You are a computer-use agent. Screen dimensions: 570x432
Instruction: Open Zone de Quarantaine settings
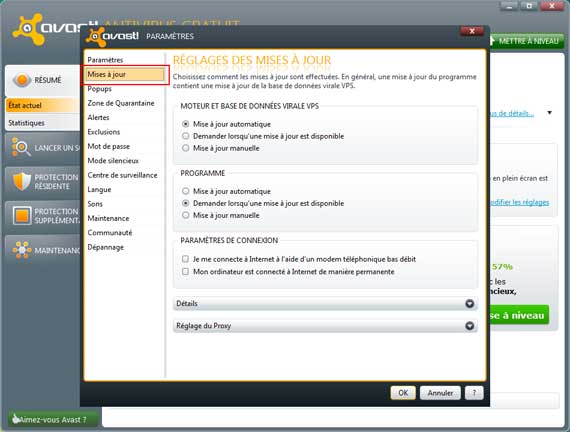point(121,103)
